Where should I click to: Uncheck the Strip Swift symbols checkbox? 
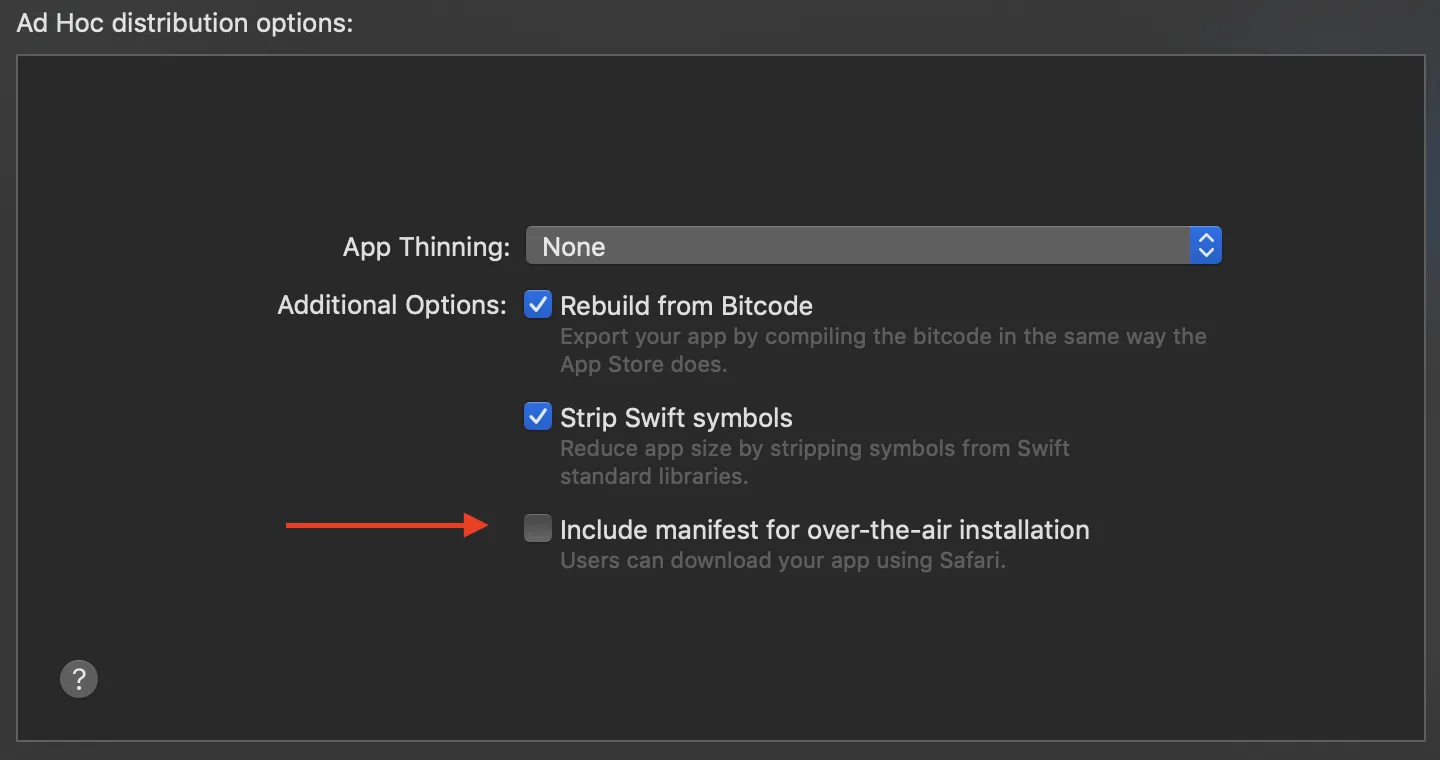click(x=538, y=417)
